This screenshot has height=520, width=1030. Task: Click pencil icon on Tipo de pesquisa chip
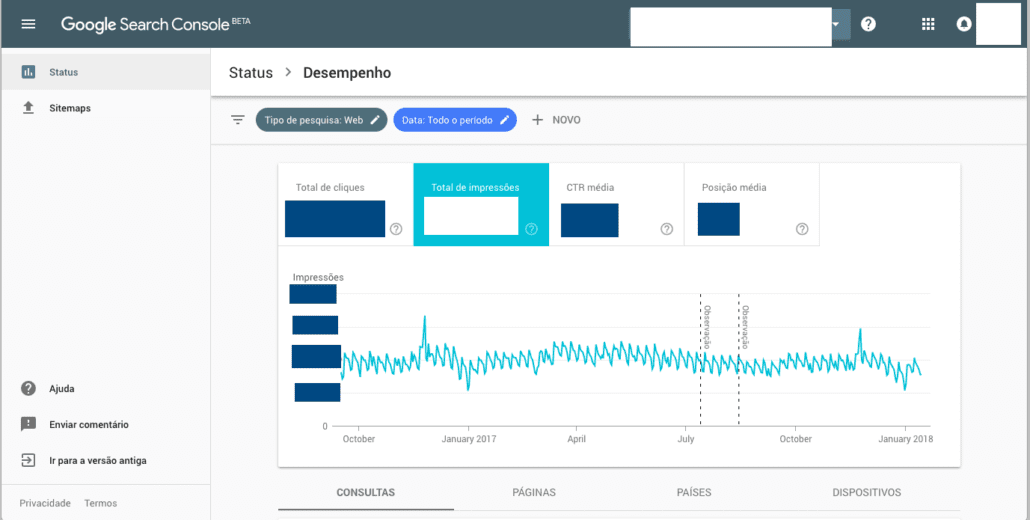coord(374,120)
